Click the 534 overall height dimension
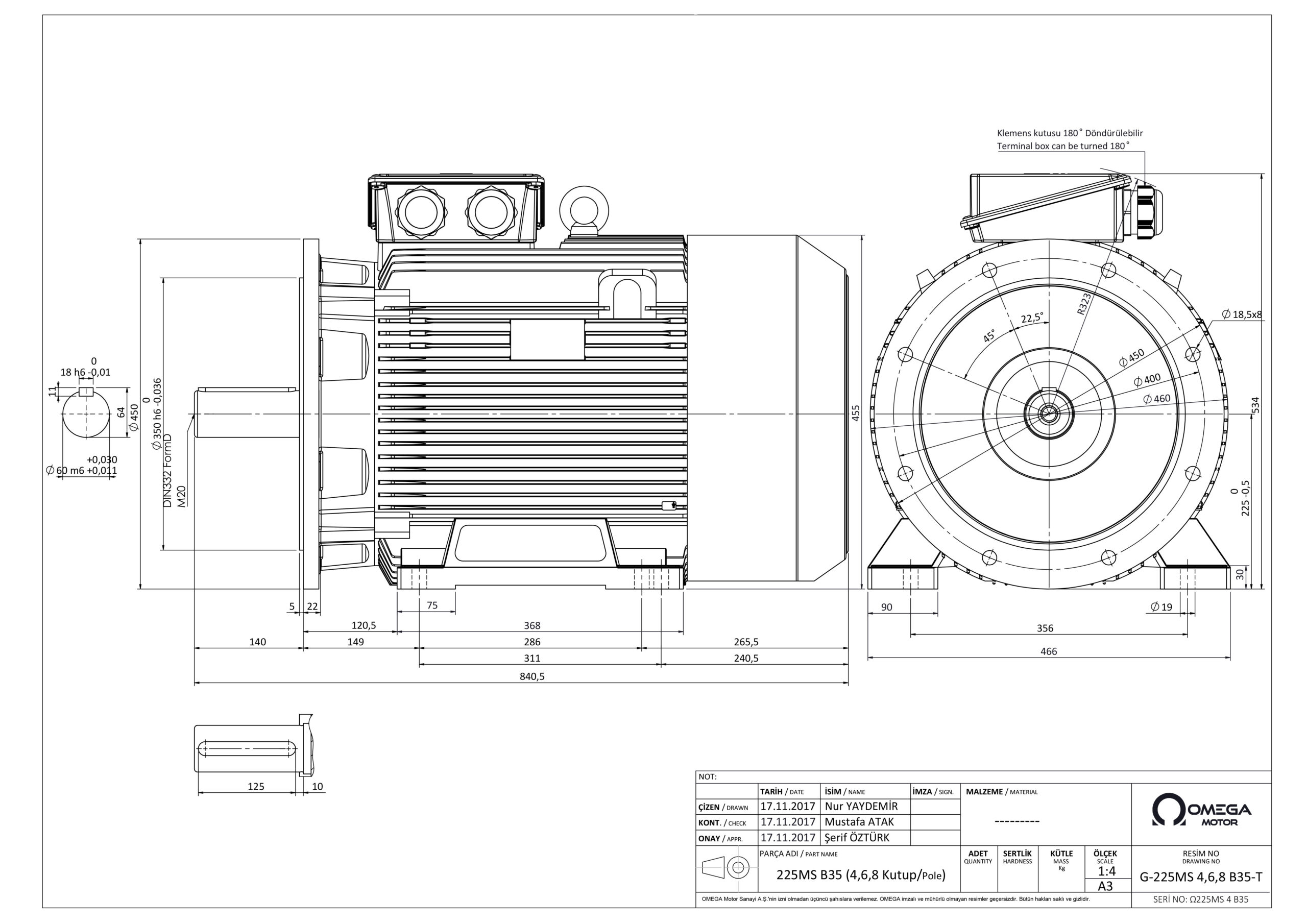Viewport: 1307px width, 924px height. tap(1256, 405)
